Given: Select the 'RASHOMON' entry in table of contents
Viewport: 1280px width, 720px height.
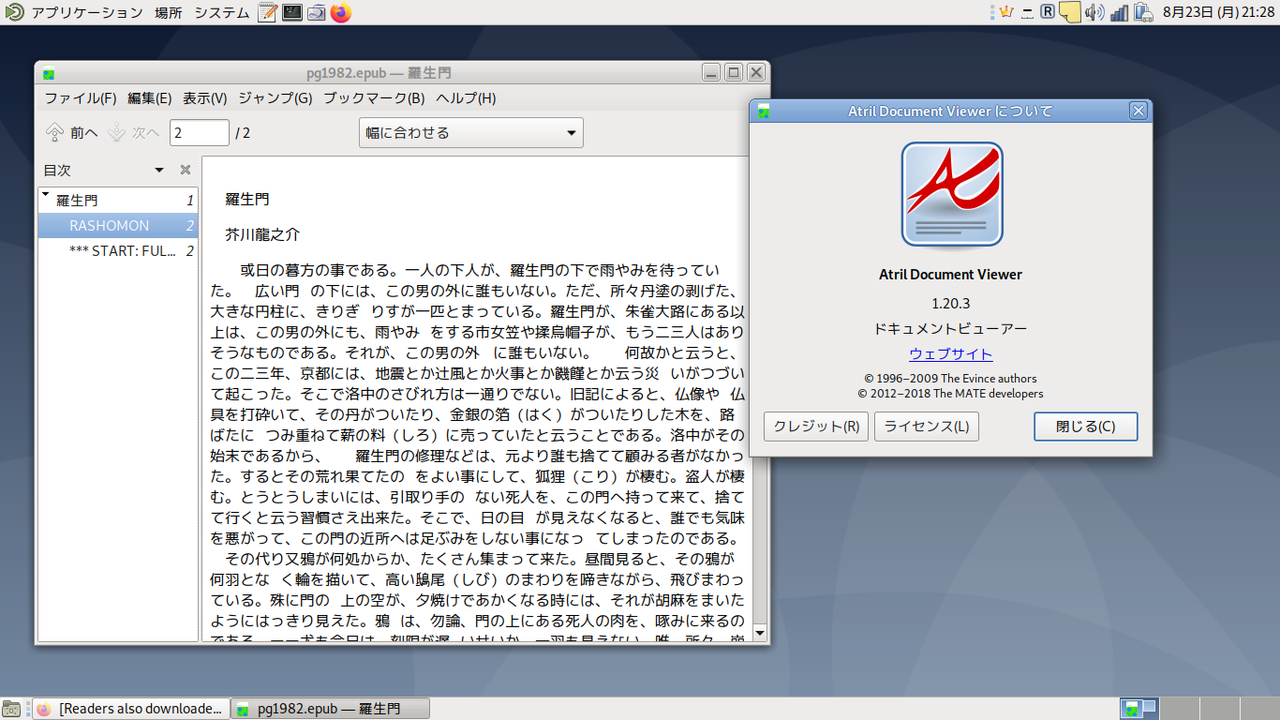Looking at the screenshot, I should (x=118, y=225).
